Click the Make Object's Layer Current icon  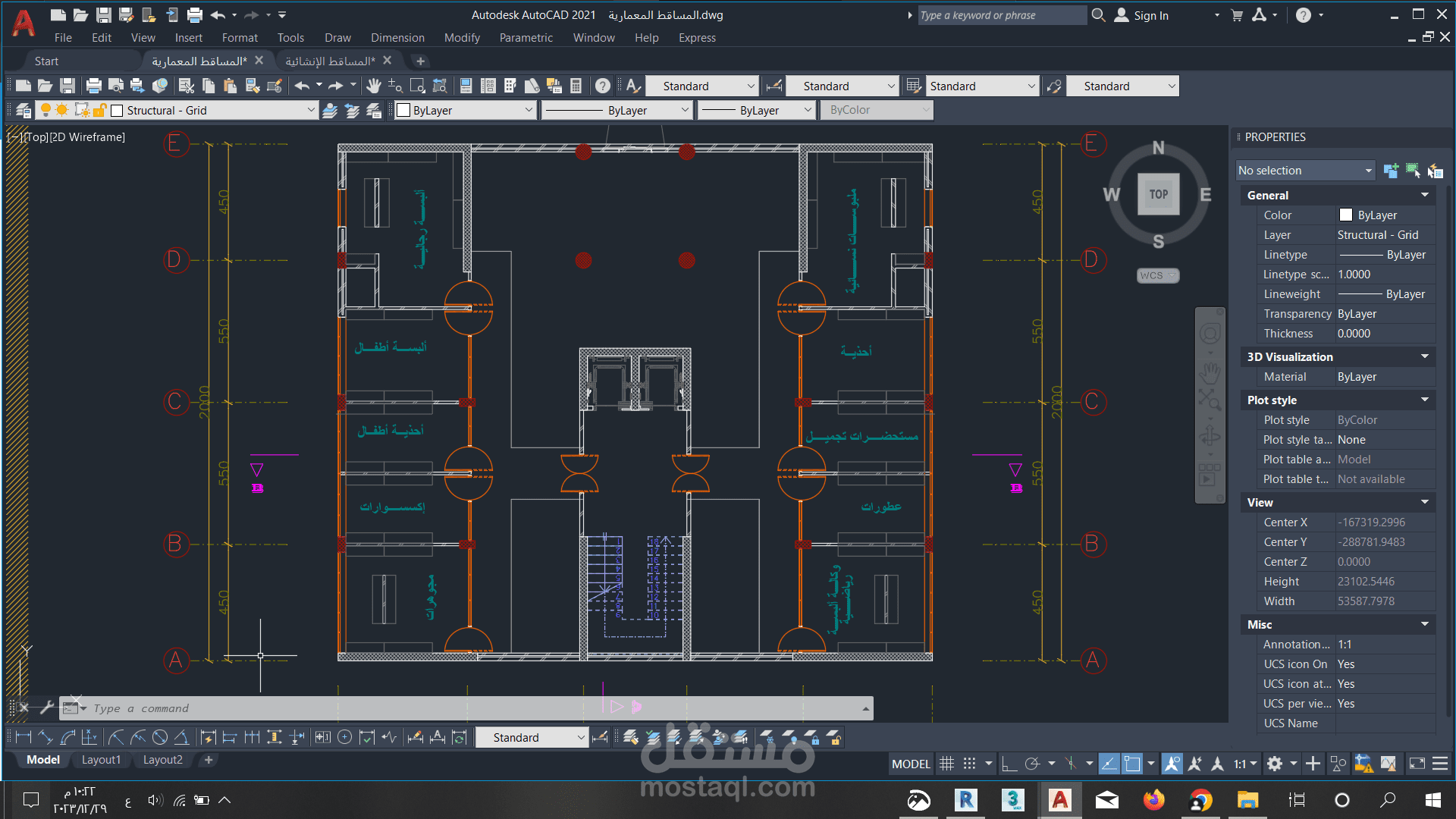[330, 111]
